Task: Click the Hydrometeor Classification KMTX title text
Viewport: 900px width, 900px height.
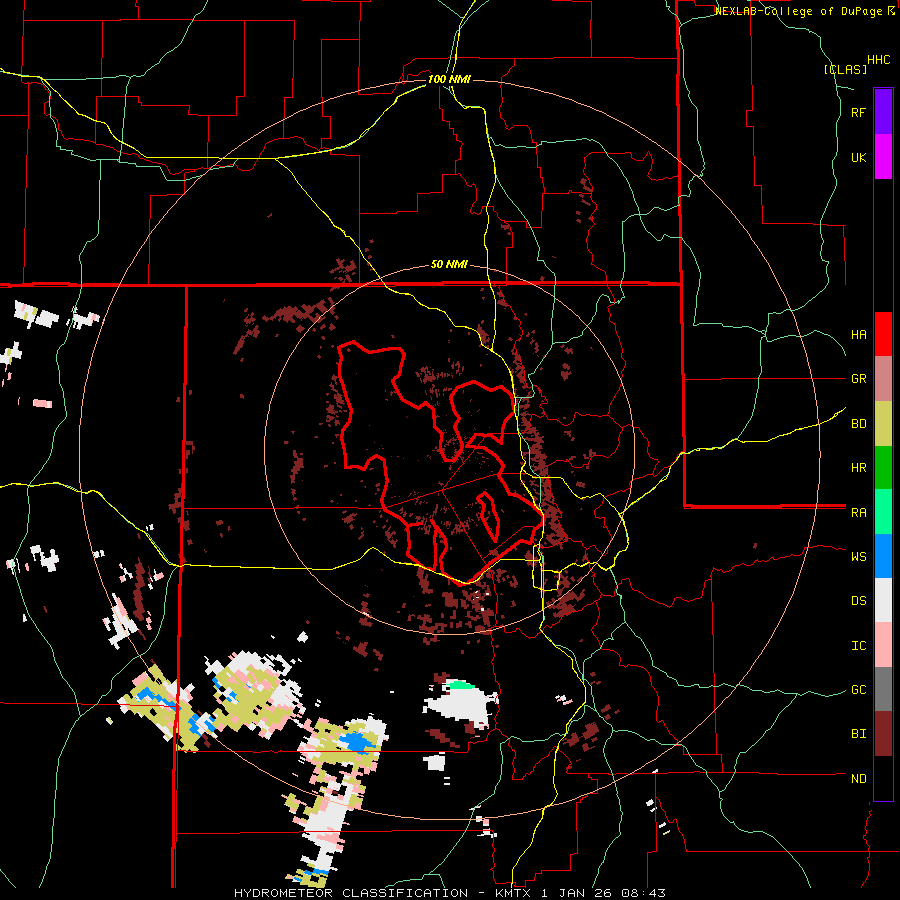Action: coord(450,893)
